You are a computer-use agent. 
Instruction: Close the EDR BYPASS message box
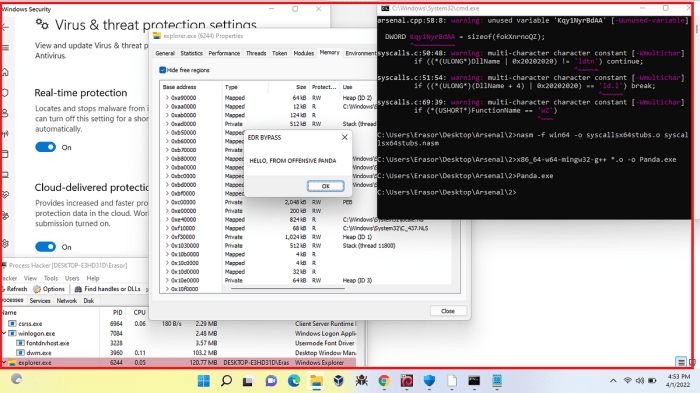point(344,137)
